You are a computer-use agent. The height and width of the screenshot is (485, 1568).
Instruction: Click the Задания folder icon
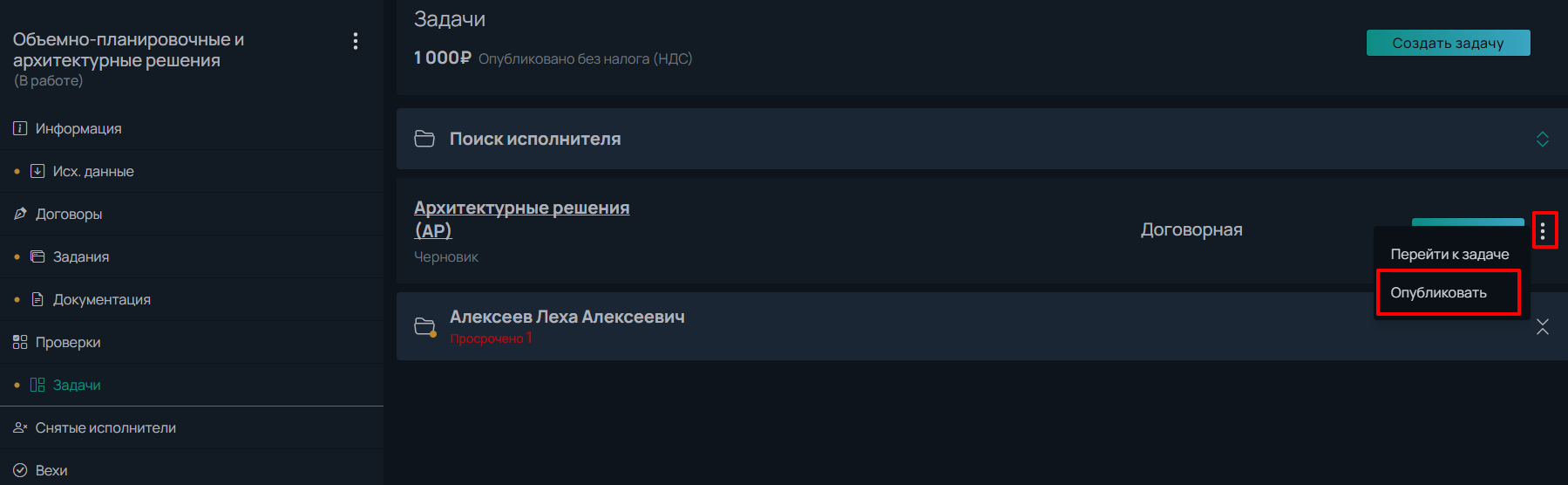(x=37, y=256)
